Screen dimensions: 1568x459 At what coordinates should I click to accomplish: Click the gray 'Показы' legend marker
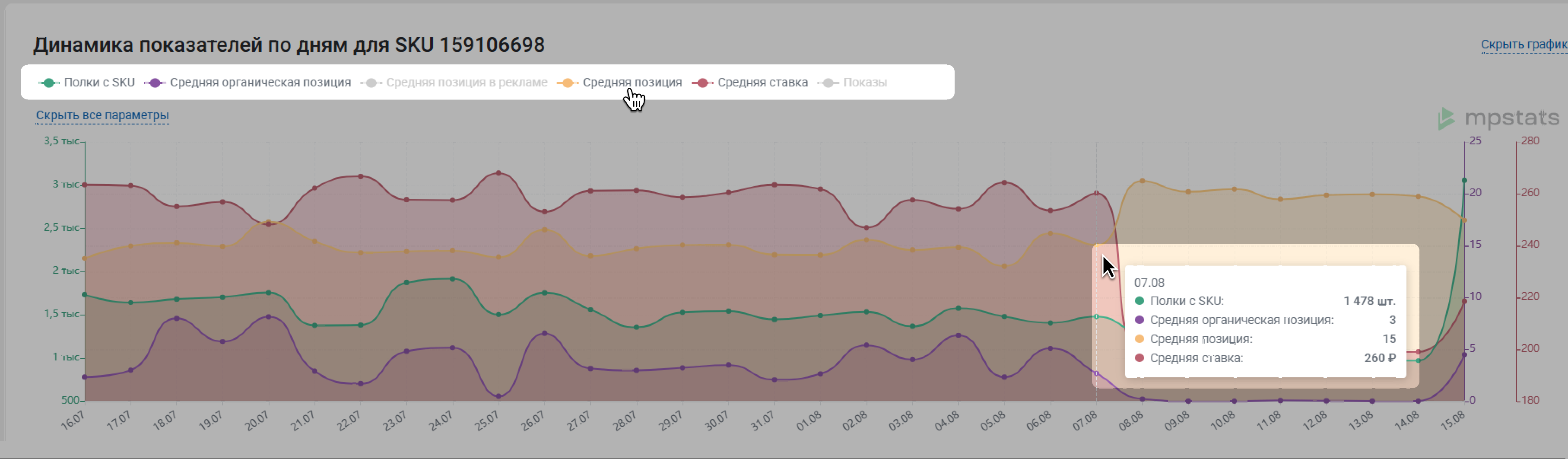(x=828, y=83)
